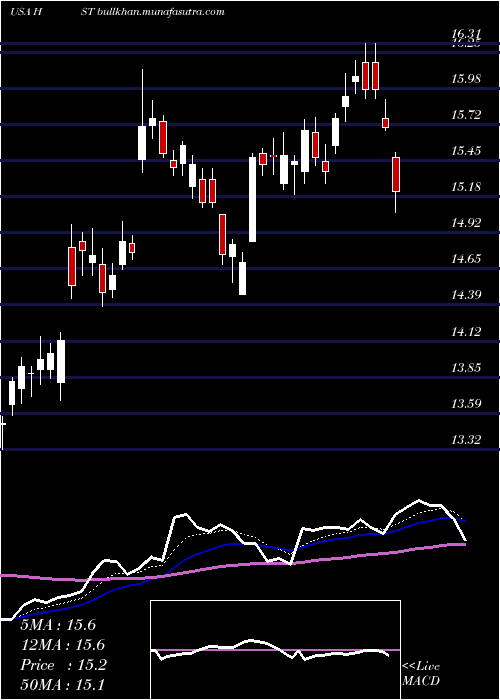
Task: Click the 15.72 price axis label
Action: click(x=466, y=115)
